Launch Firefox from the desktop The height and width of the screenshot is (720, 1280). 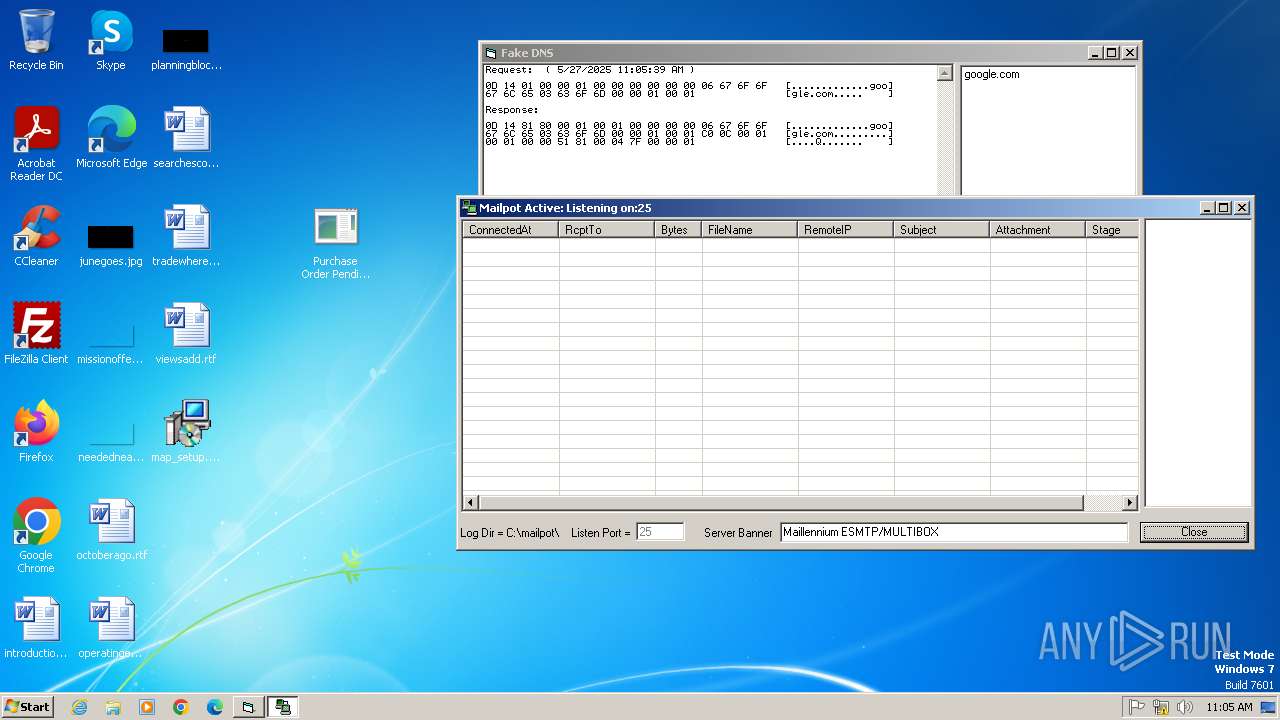(x=36, y=431)
